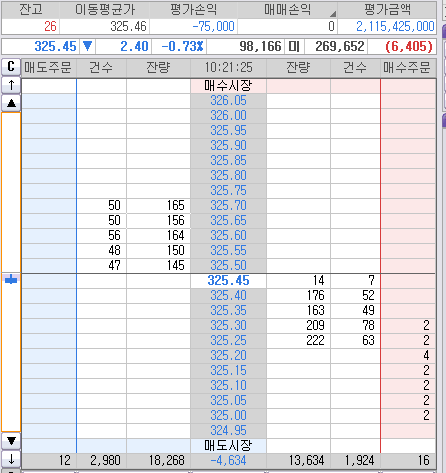Select price 325.90 in the ladder

click(228, 146)
